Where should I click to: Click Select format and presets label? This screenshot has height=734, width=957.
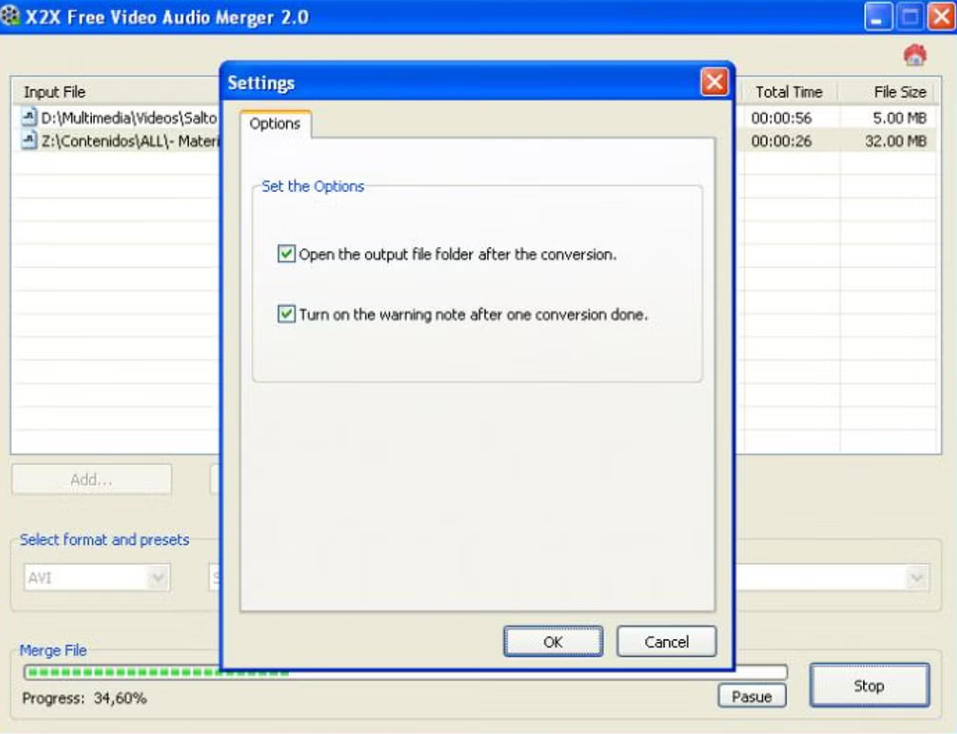click(104, 540)
